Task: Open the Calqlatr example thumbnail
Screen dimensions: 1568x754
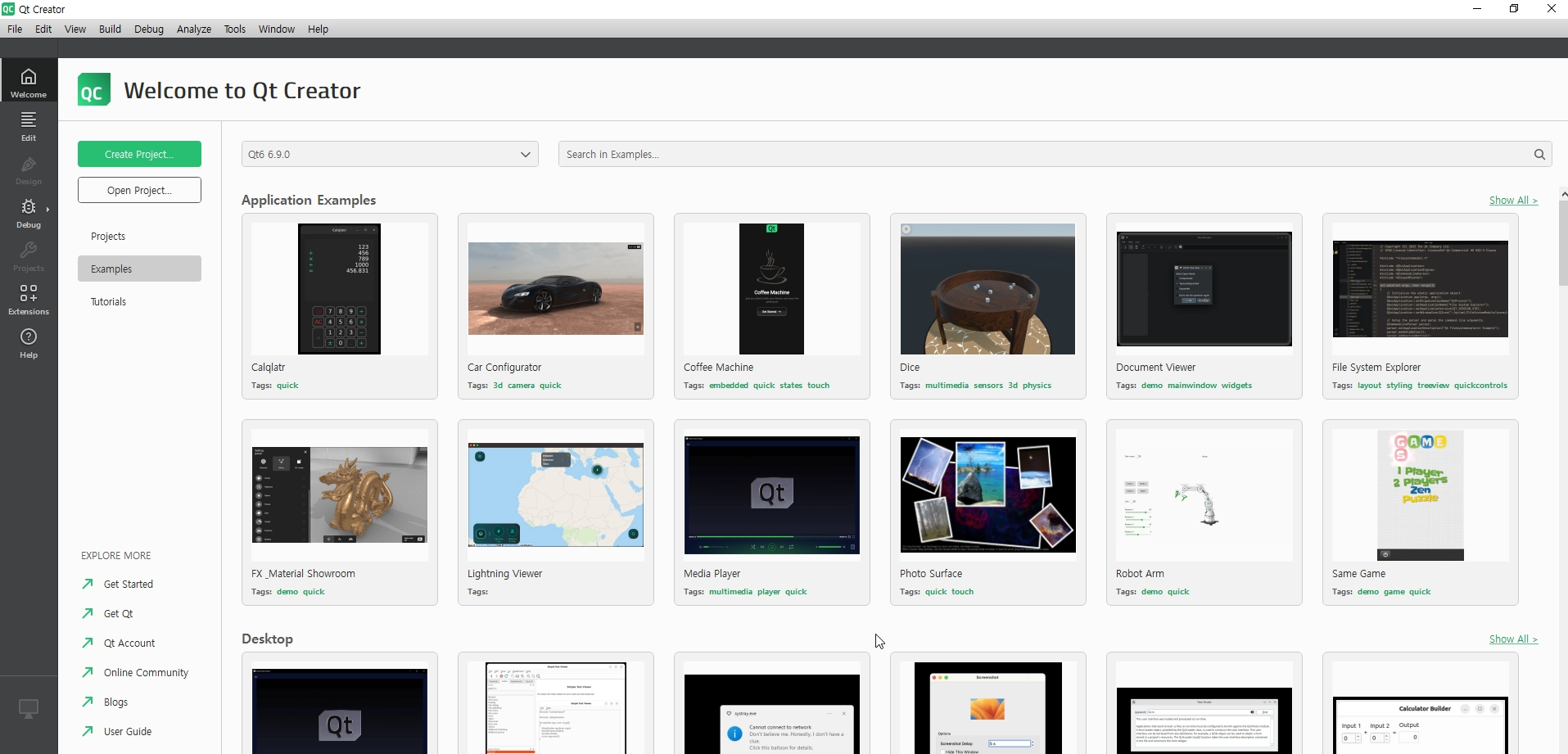Action: tap(340, 289)
